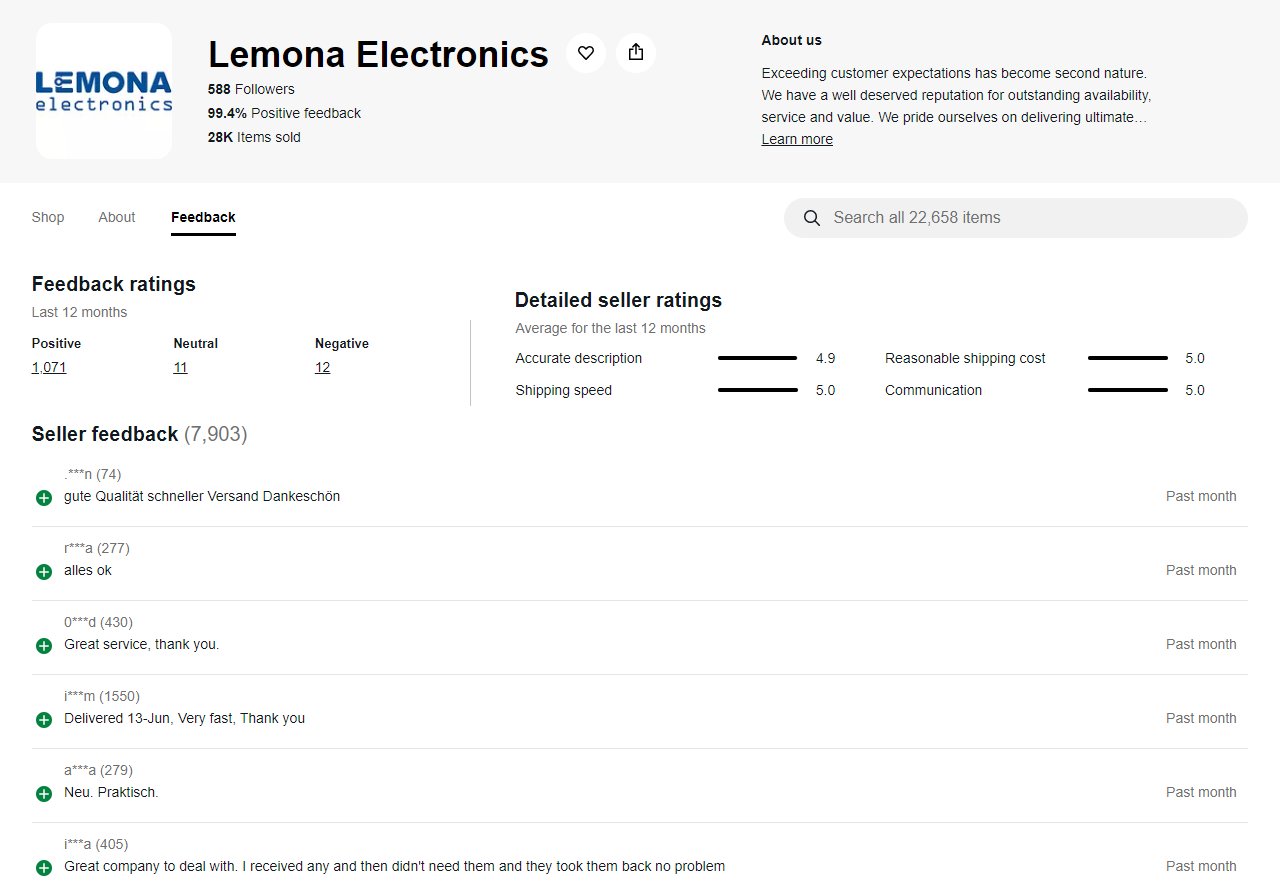1281x895 pixels.
Task: Click positive icon by 'gute Qualität' feedback
Action: coord(44,498)
